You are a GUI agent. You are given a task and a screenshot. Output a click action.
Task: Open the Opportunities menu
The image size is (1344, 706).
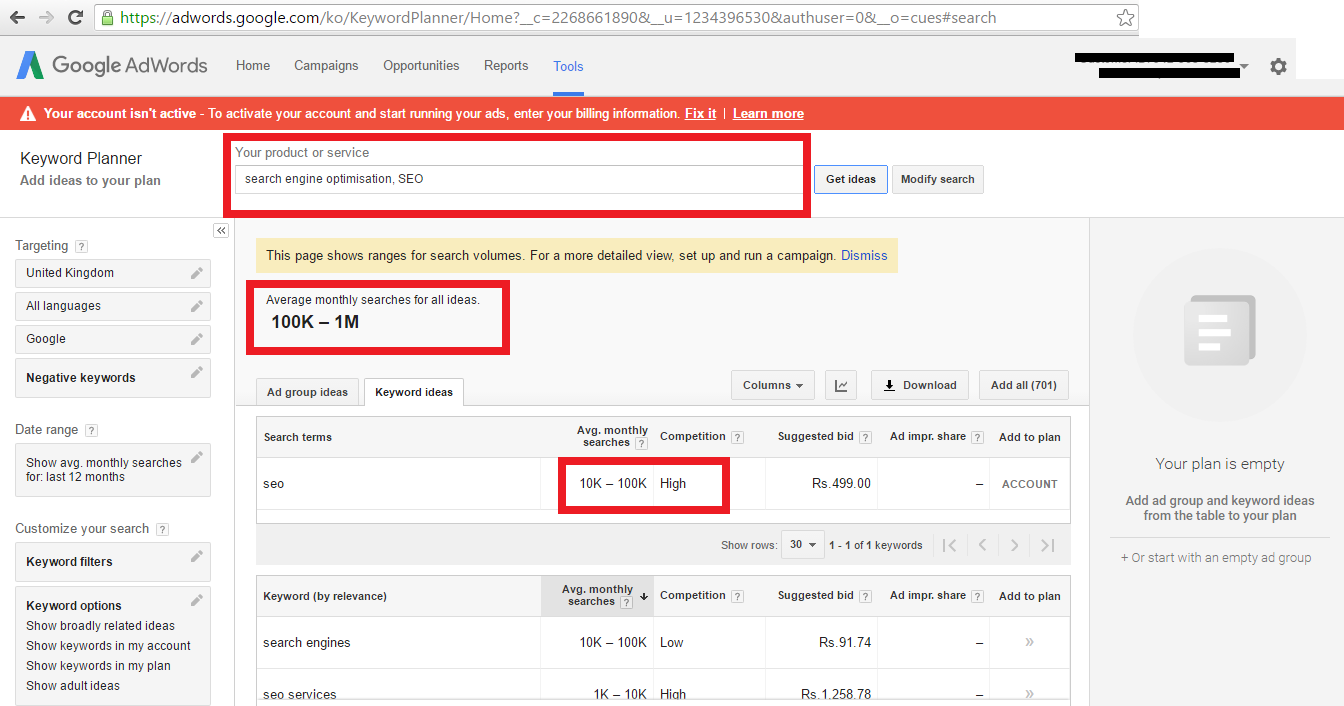421,66
